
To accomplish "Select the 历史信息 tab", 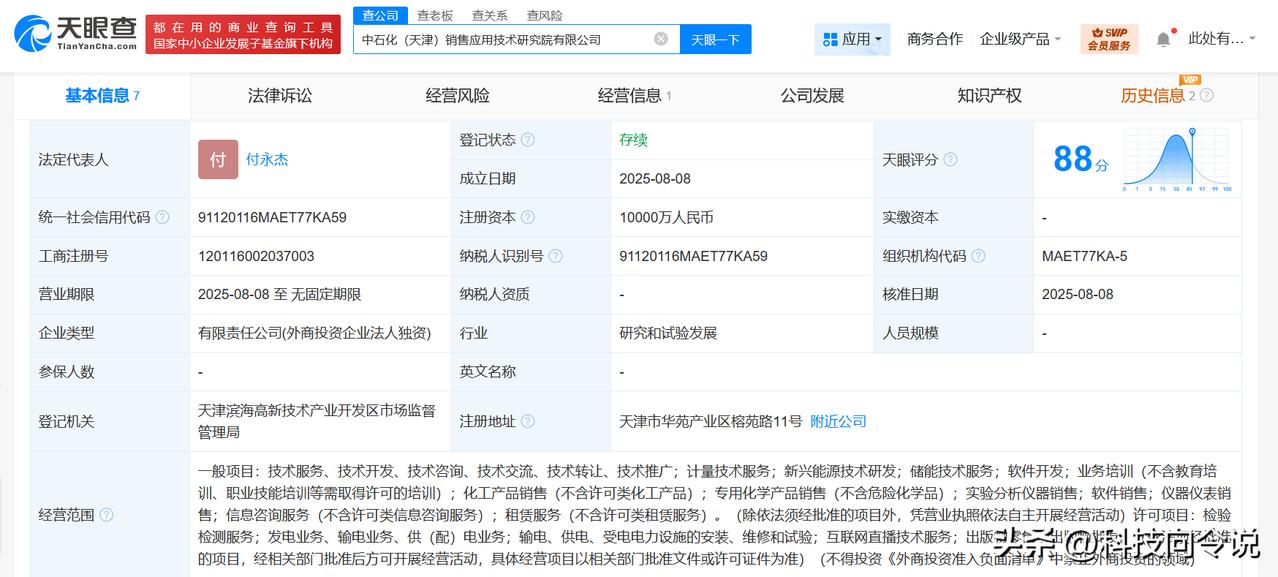I will 1152,96.
